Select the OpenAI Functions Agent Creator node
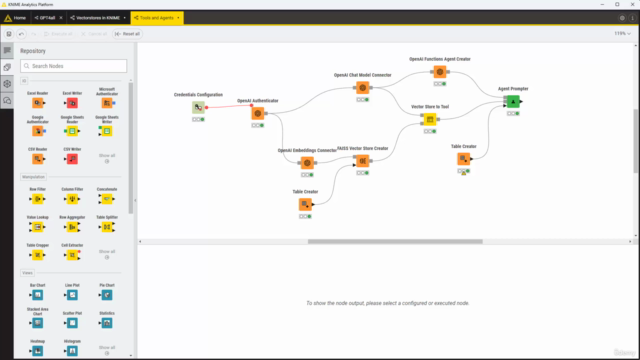Viewport: 640px width, 360px height. 440,72
